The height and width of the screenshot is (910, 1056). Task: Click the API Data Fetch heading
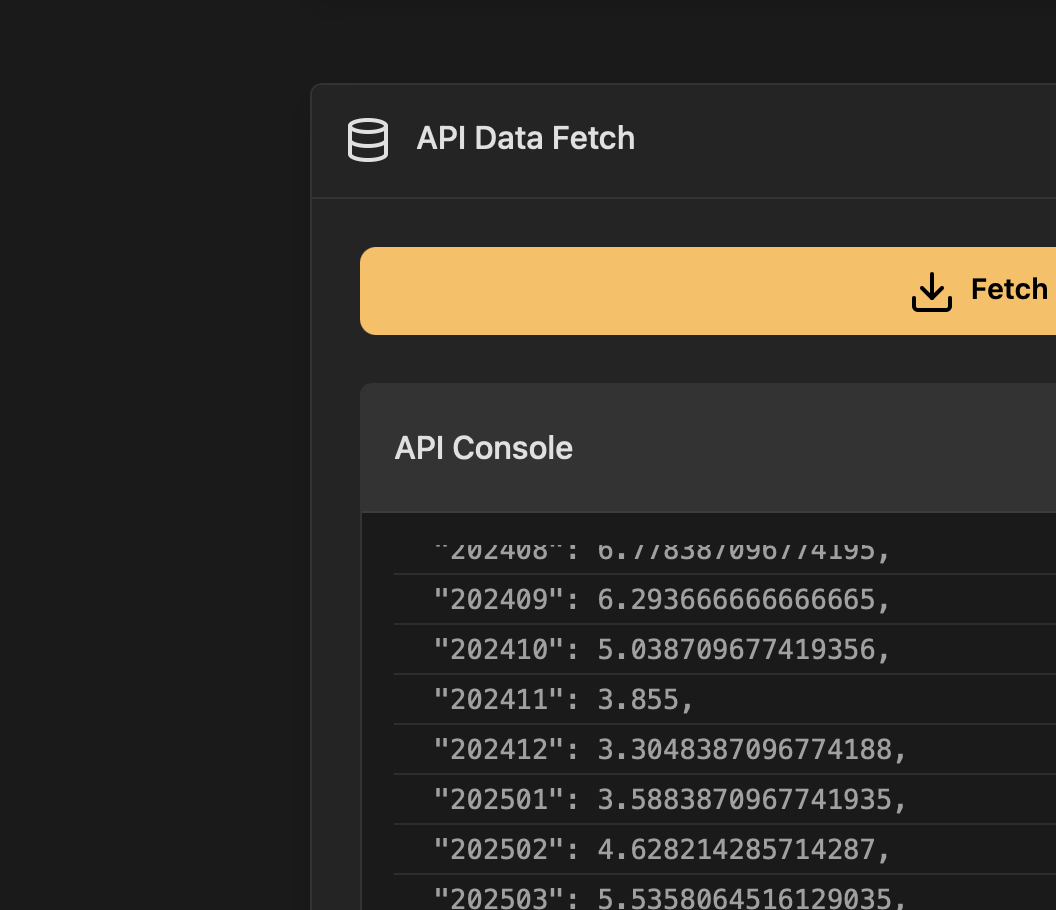pos(525,138)
